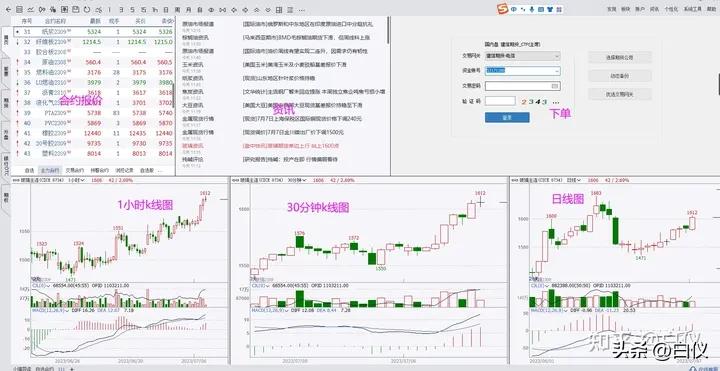Click the refresh circular arrow icon
This screenshot has width=720, height=371.
[87, 10]
